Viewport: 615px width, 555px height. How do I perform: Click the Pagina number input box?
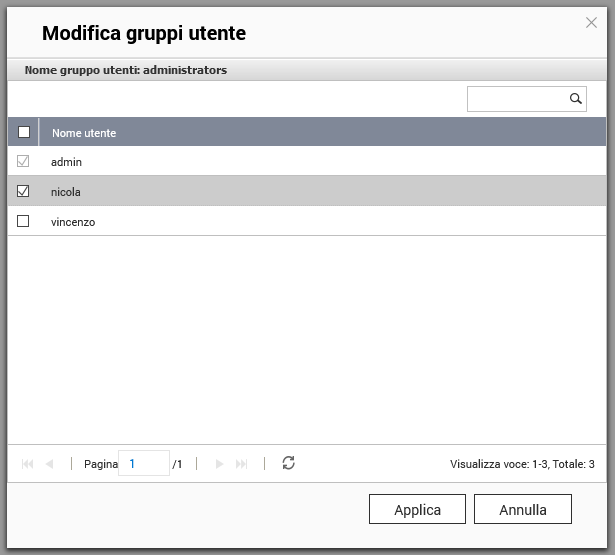(143, 464)
